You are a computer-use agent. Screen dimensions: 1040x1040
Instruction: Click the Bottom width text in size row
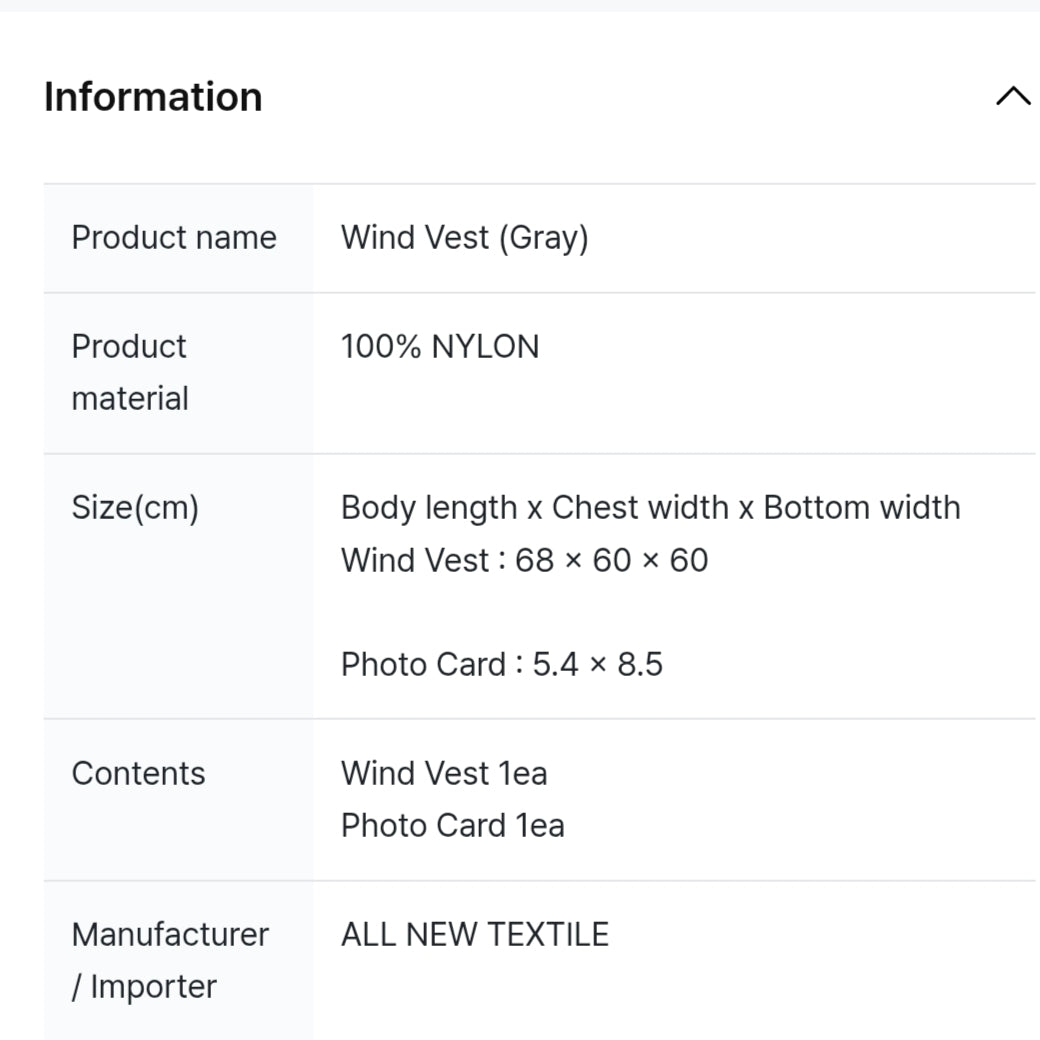862,507
